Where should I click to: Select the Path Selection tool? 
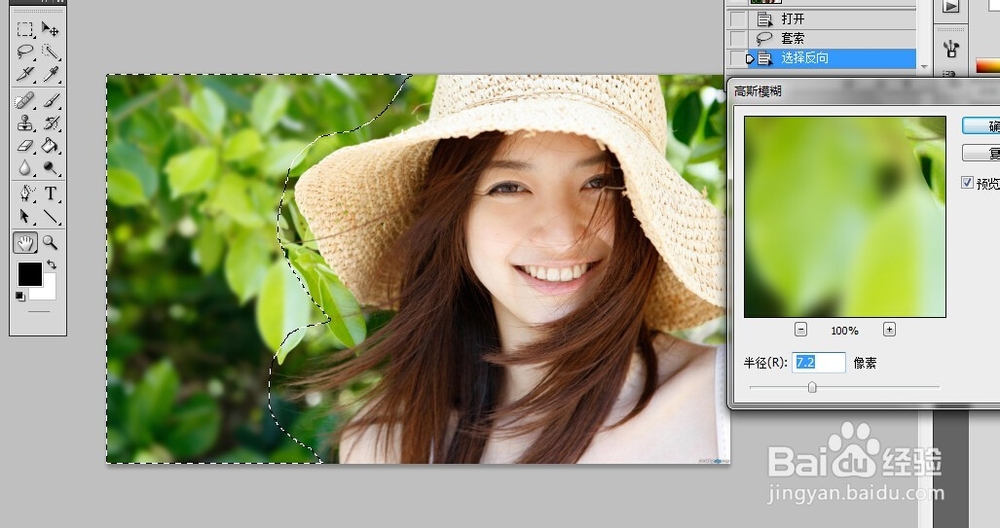(25, 217)
